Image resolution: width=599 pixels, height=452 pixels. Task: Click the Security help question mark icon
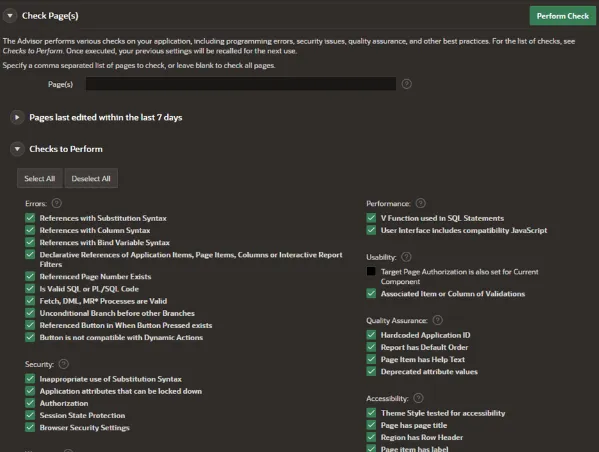click(64, 364)
